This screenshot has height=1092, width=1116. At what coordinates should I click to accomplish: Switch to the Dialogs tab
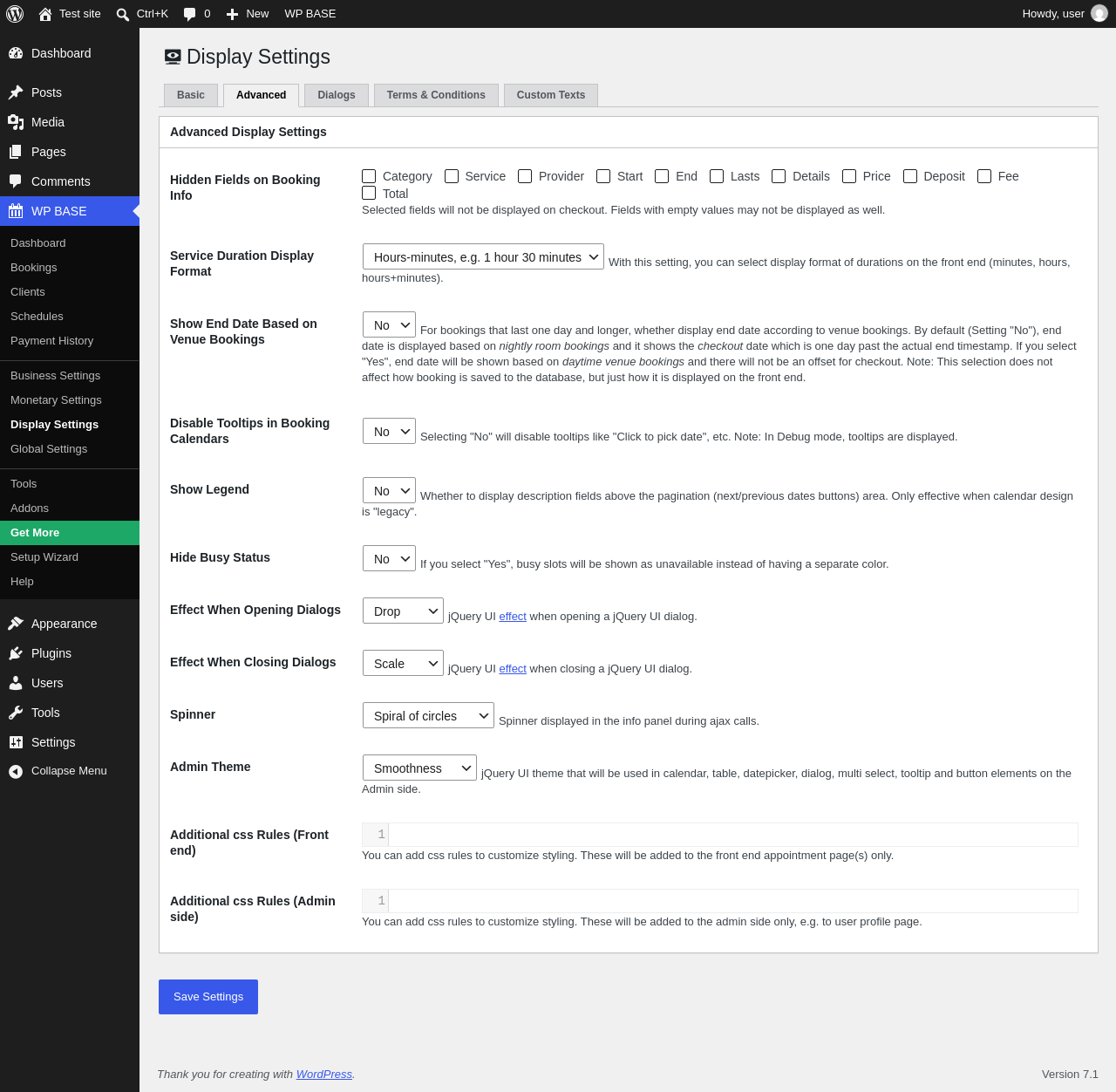point(337,95)
